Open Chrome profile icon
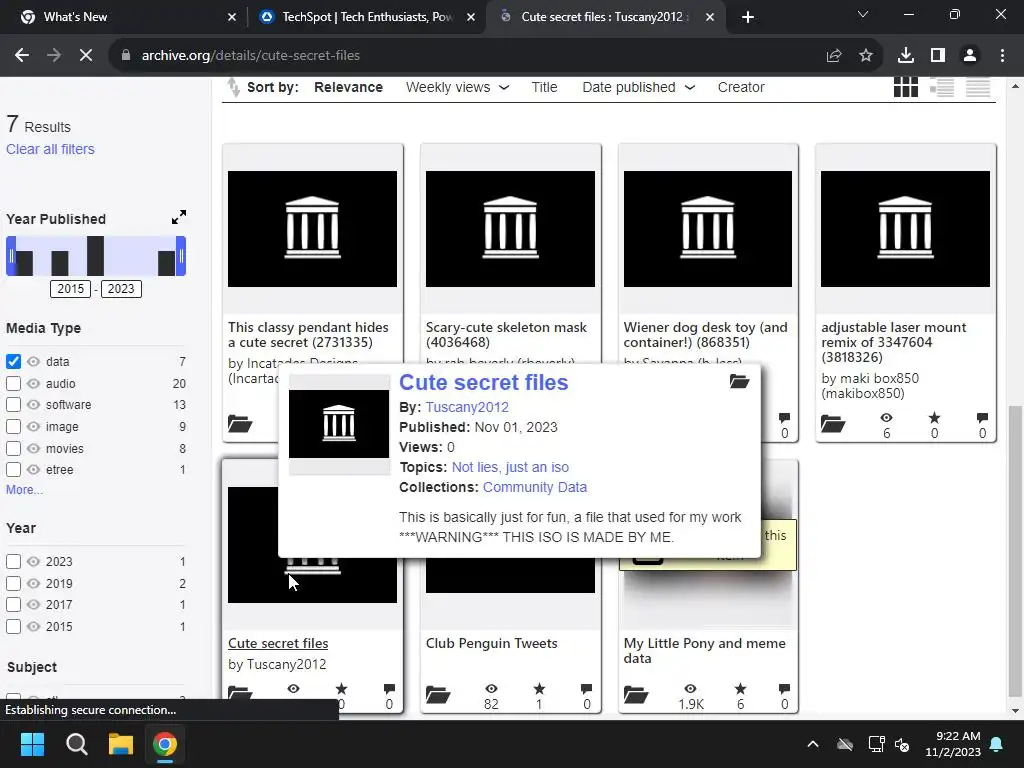The height and width of the screenshot is (768, 1024). coord(970,56)
